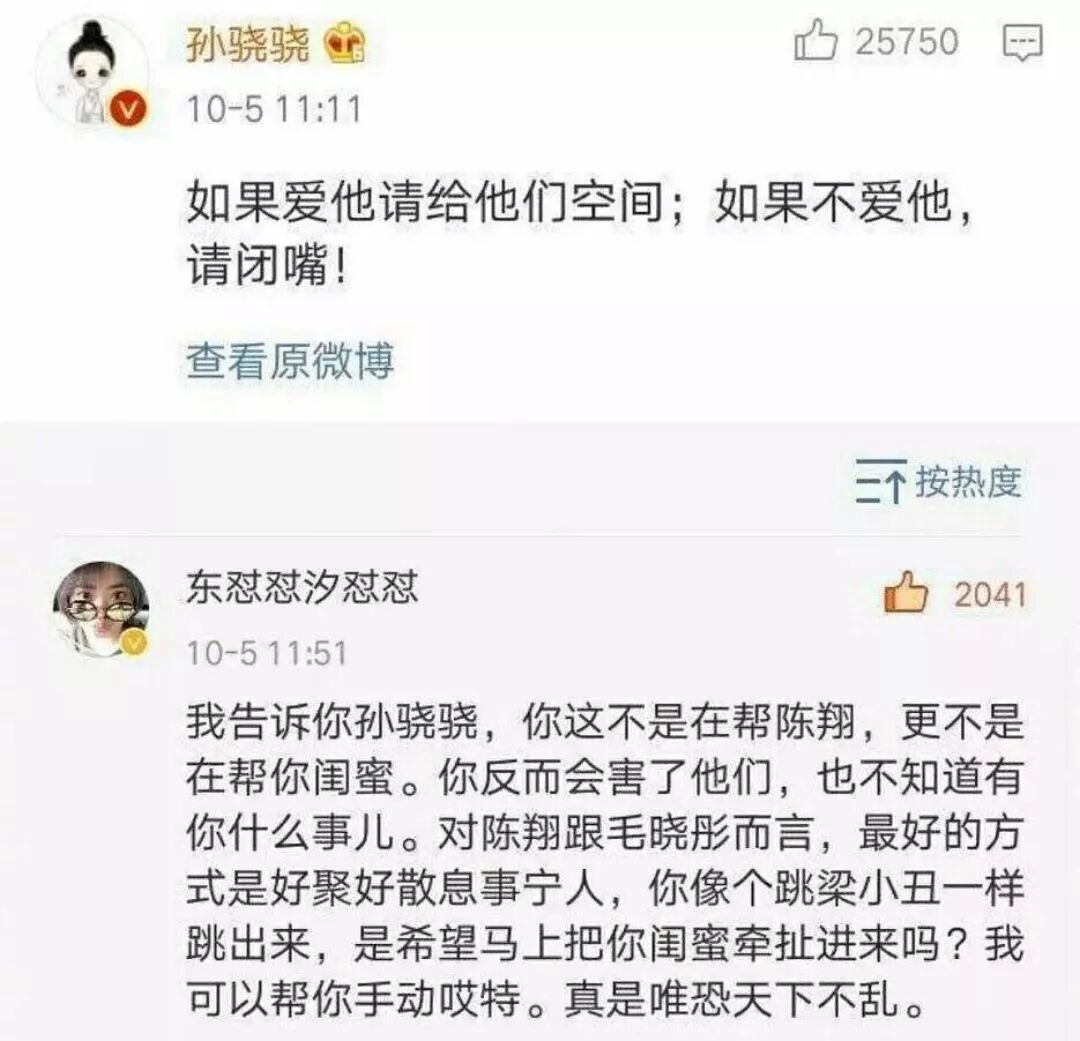
Task: Tap timestamp 10-5 11:51 under 东怼怼汐怼怼
Action: 267,653
